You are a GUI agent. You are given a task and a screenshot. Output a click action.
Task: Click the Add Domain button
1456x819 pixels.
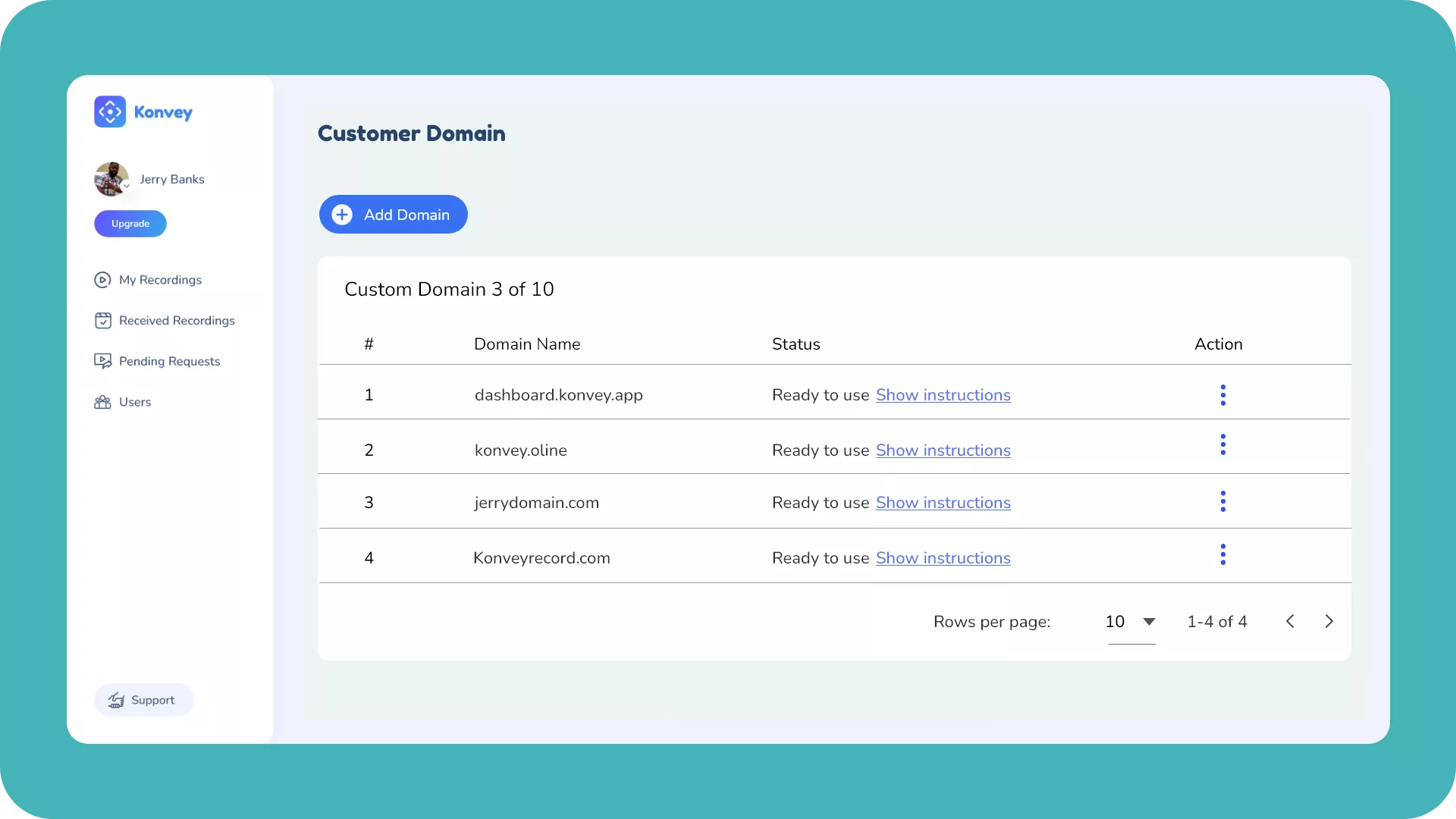393,215
